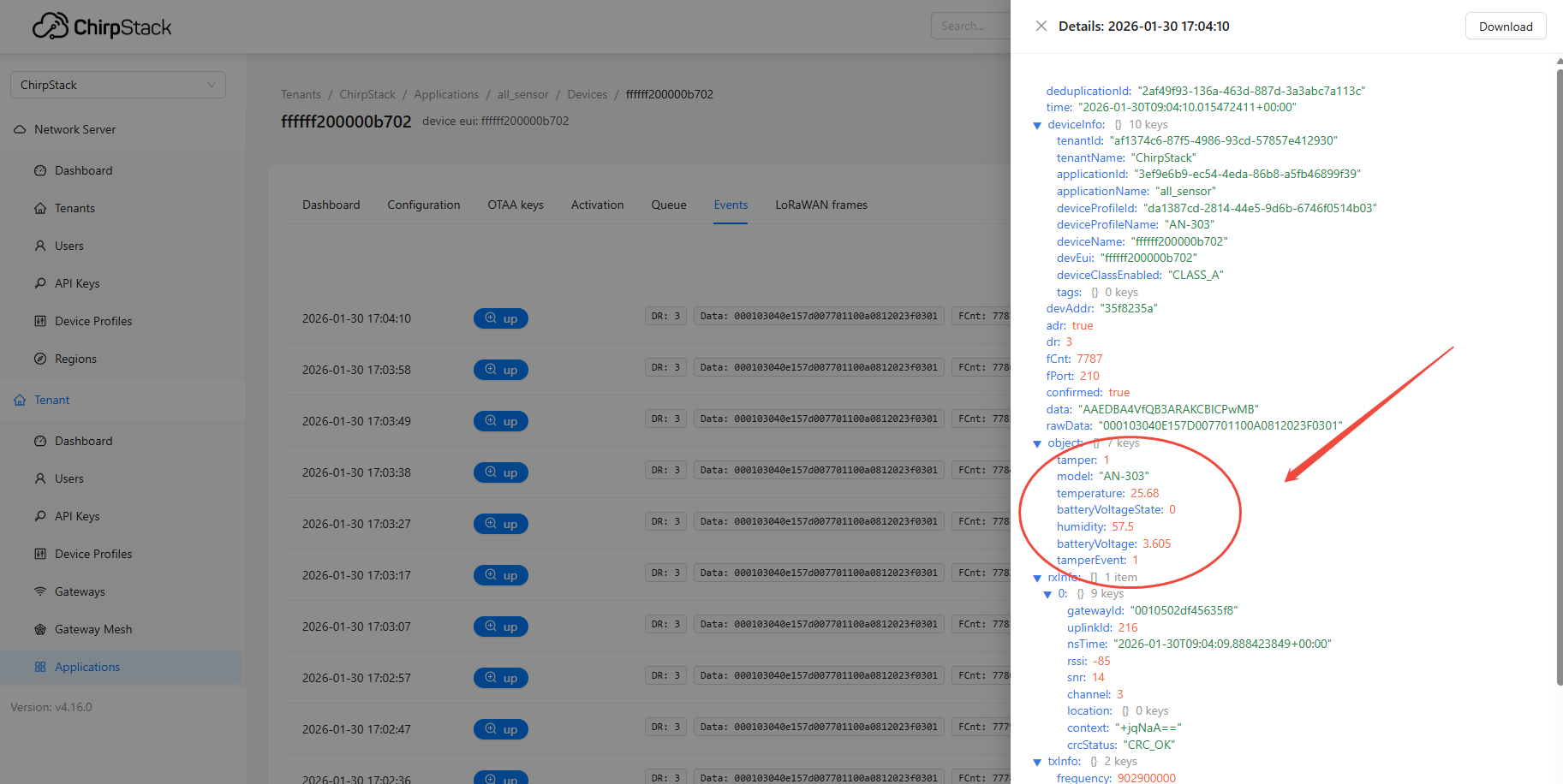Collapse the rxInfo JSON node
The width and height of the screenshot is (1563, 784).
tap(1037, 578)
